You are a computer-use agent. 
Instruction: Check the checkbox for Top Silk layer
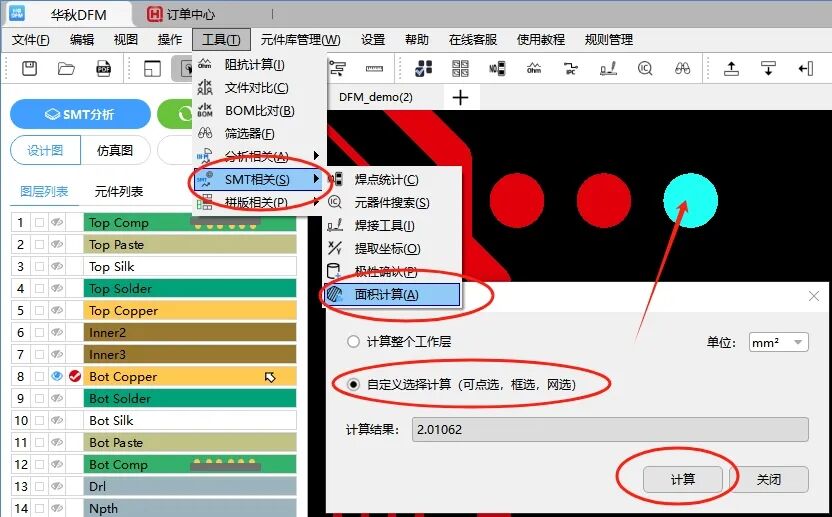[40, 267]
